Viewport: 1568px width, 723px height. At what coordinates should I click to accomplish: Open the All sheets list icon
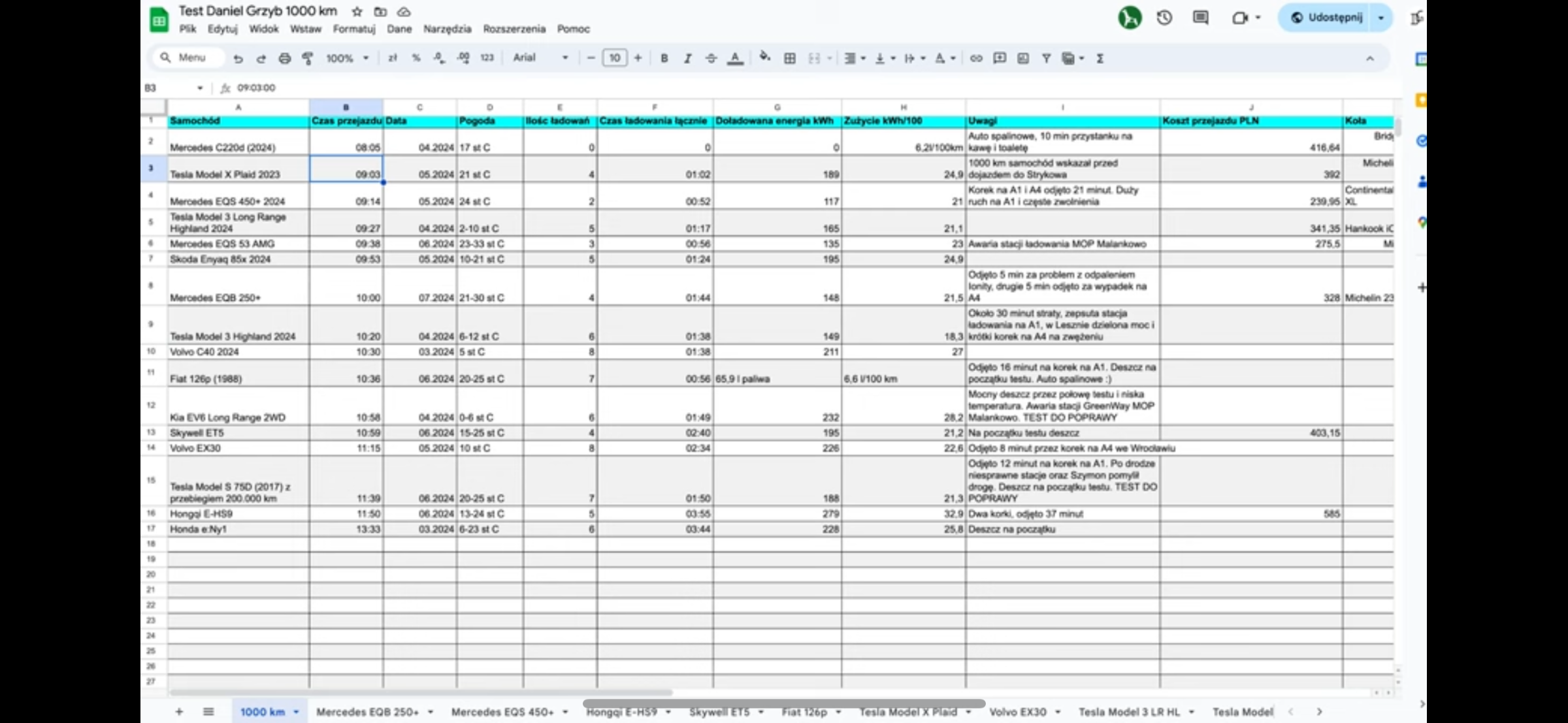(208, 711)
